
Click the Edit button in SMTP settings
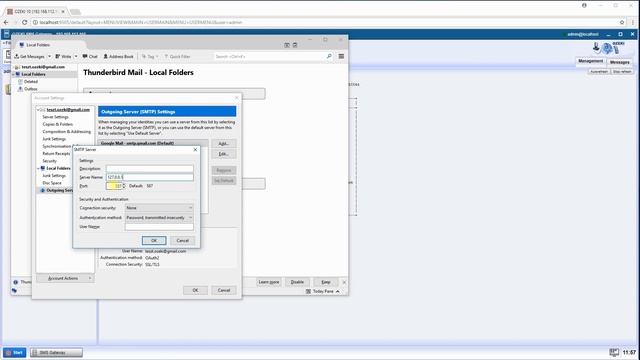click(x=223, y=154)
